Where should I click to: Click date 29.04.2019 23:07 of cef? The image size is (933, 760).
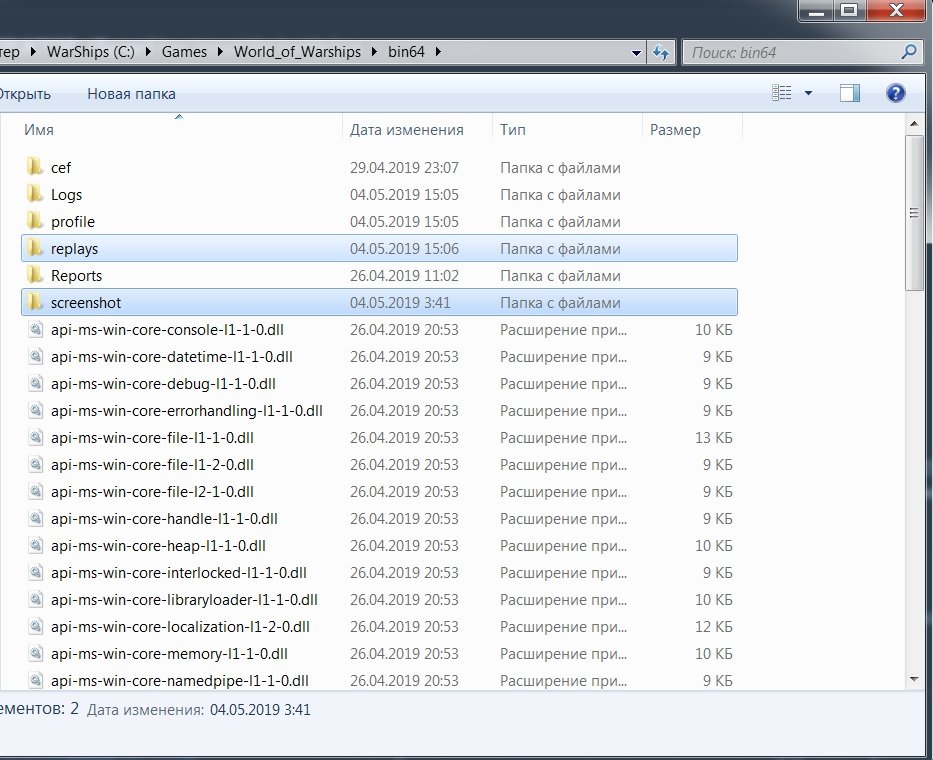pyautogui.click(x=404, y=168)
